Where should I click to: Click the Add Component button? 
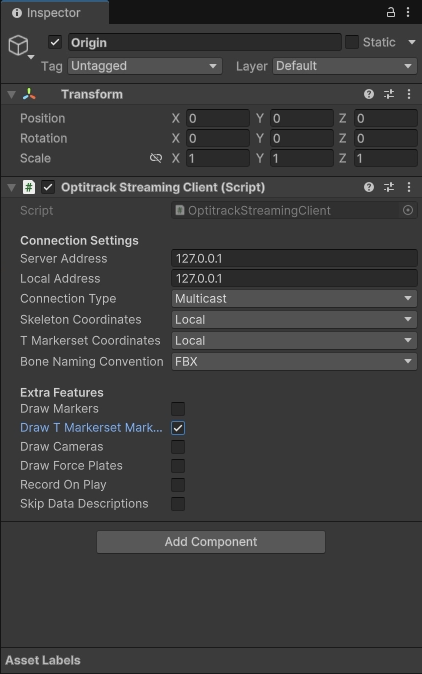[211, 542]
